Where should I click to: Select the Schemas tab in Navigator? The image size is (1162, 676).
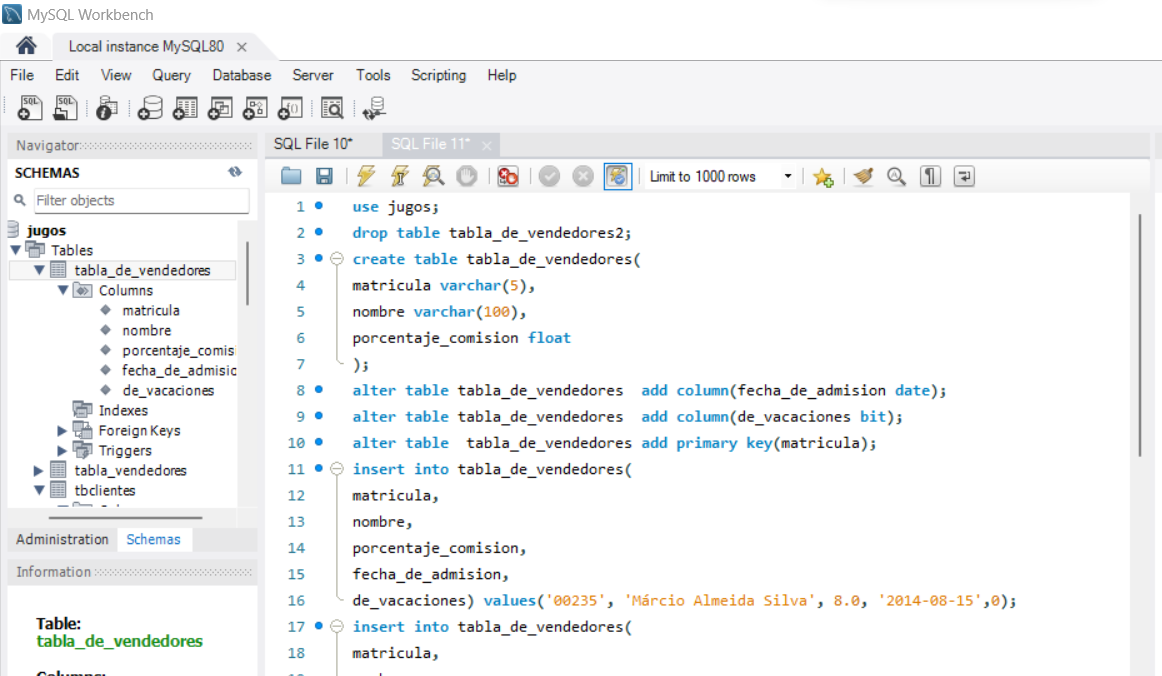tap(153, 539)
